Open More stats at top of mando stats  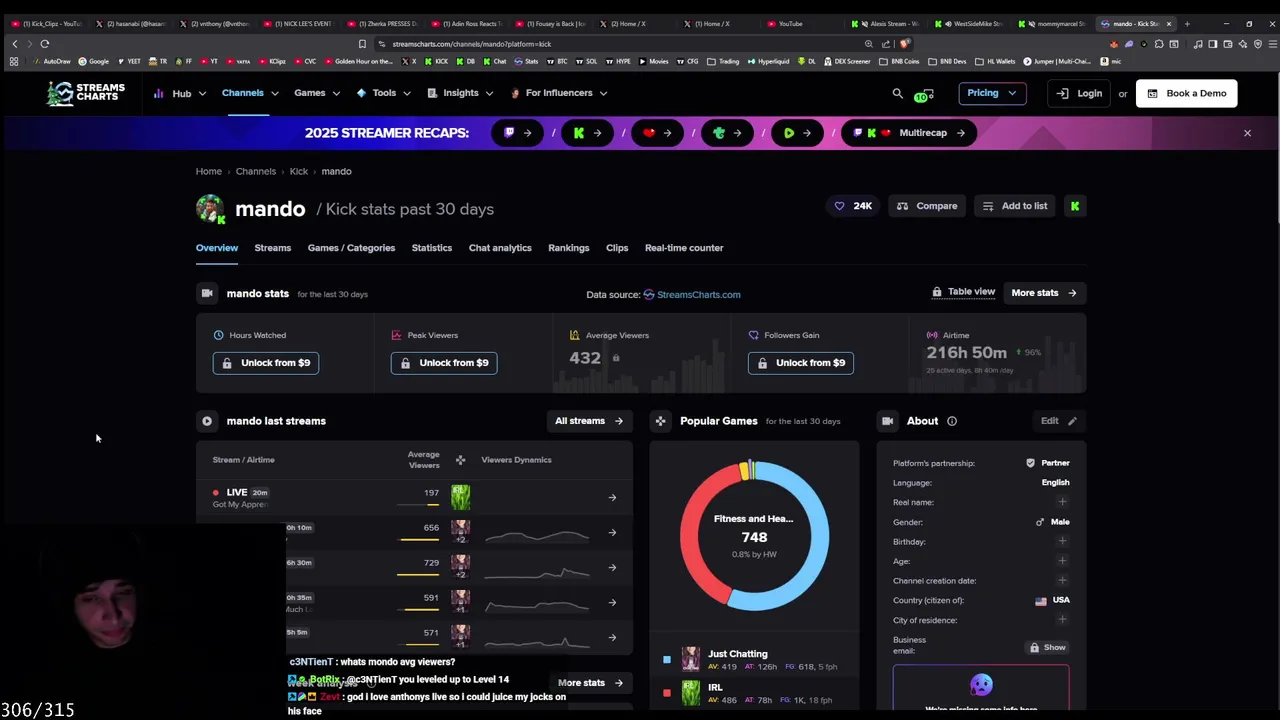tap(1044, 293)
